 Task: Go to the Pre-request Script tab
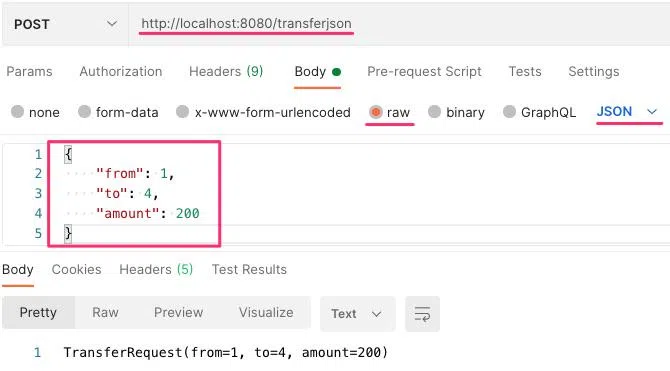pos(424,71)
